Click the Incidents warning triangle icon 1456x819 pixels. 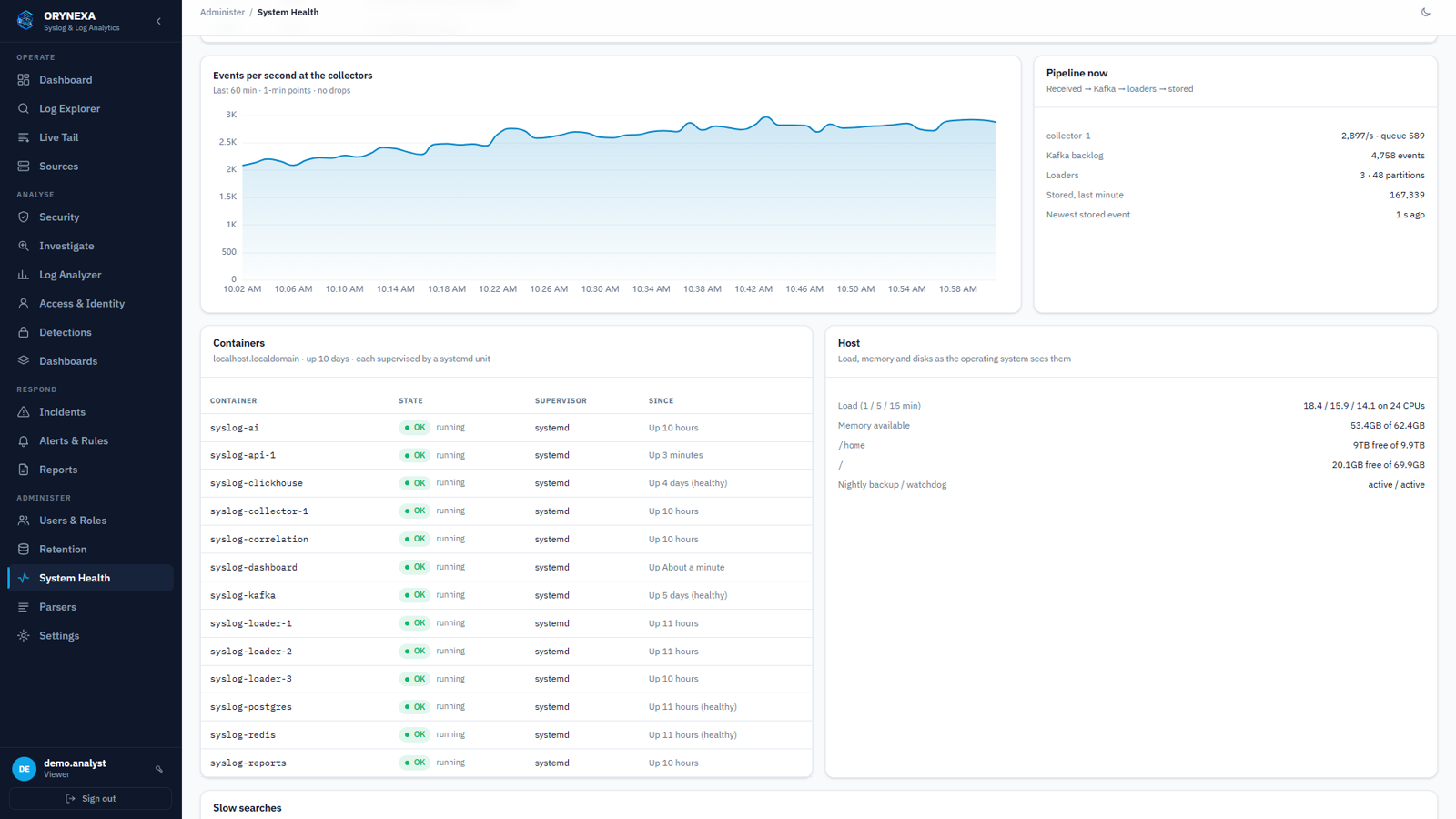24,412
